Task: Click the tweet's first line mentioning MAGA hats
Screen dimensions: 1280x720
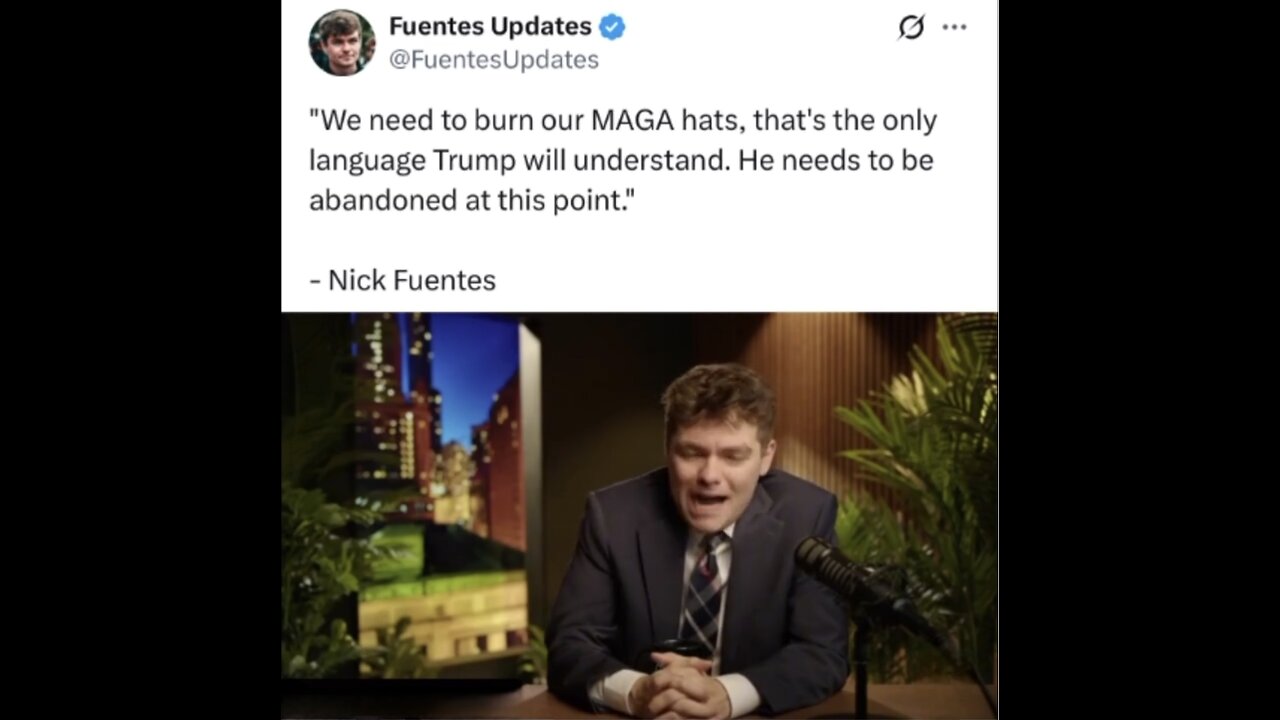Action: pyautogui.click(x=623, y=120)
